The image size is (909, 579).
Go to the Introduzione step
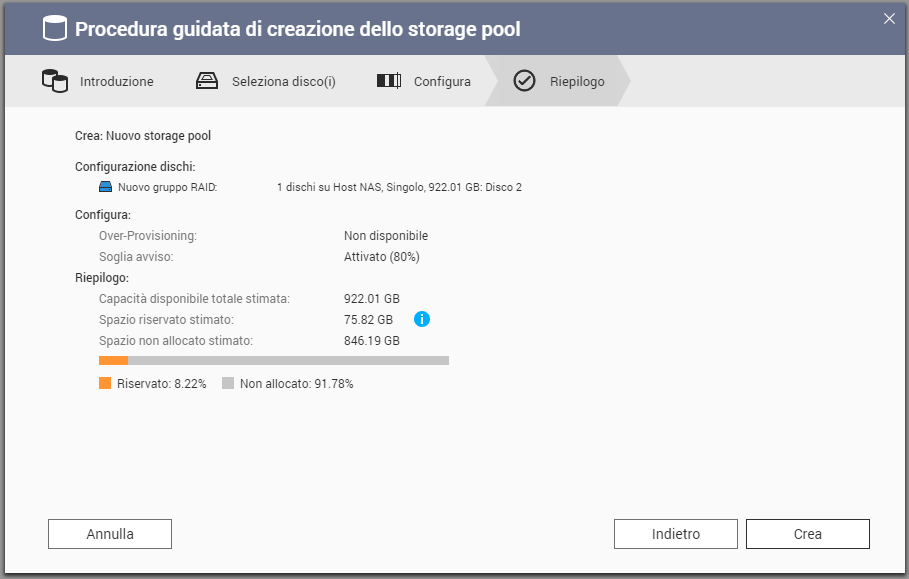pyautogui.click(x=116, y=82)
